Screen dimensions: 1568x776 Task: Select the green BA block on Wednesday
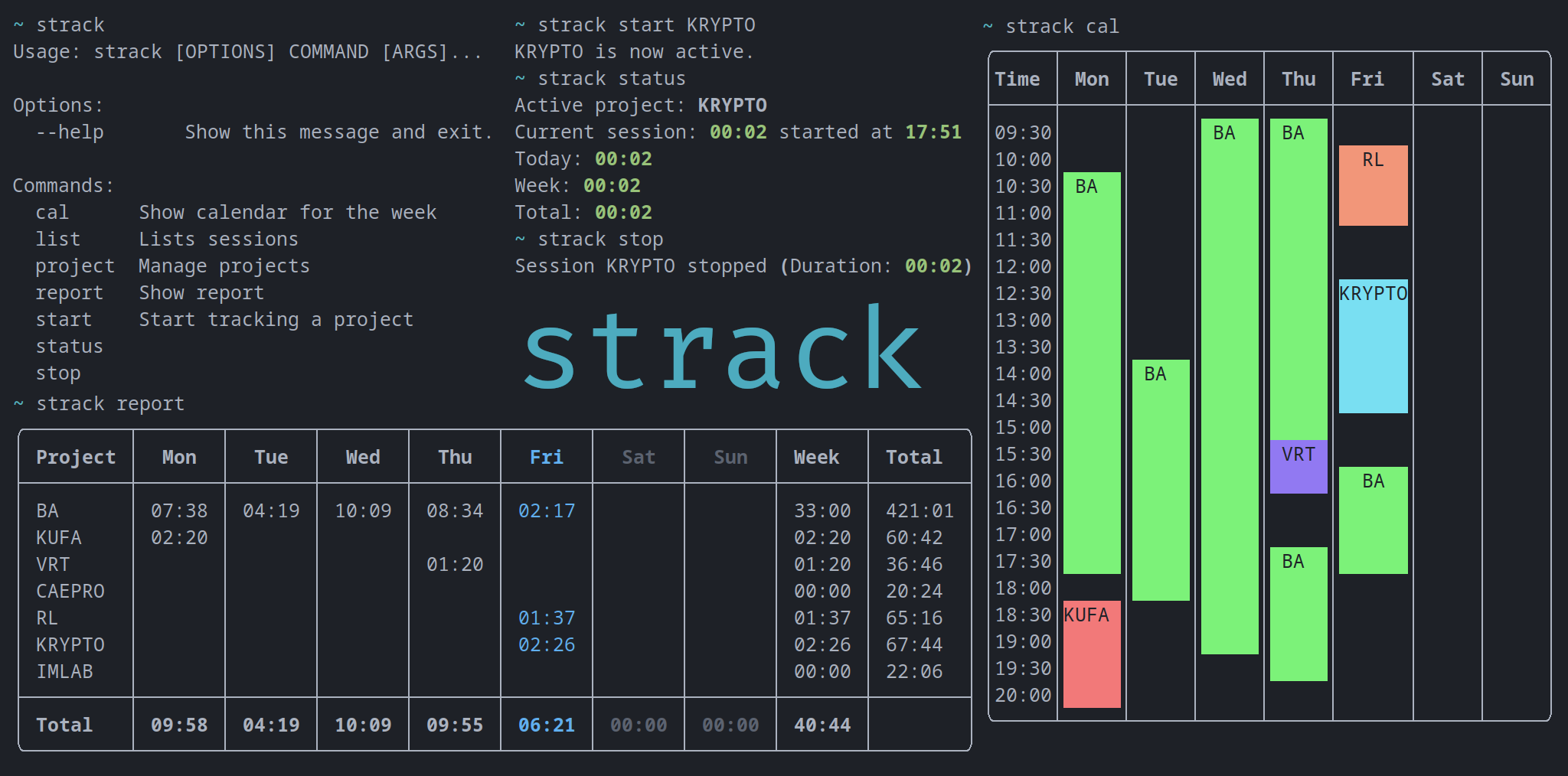(x=1230, y=386)
